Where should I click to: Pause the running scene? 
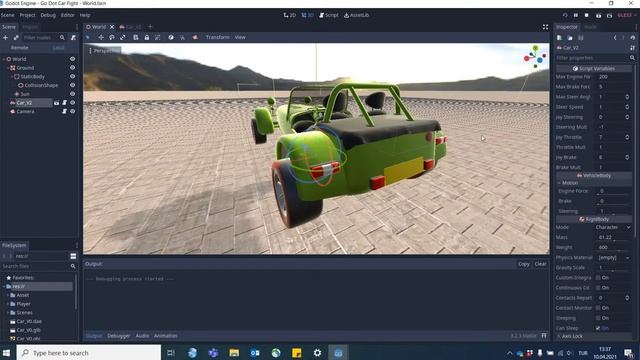coord(576,15)
